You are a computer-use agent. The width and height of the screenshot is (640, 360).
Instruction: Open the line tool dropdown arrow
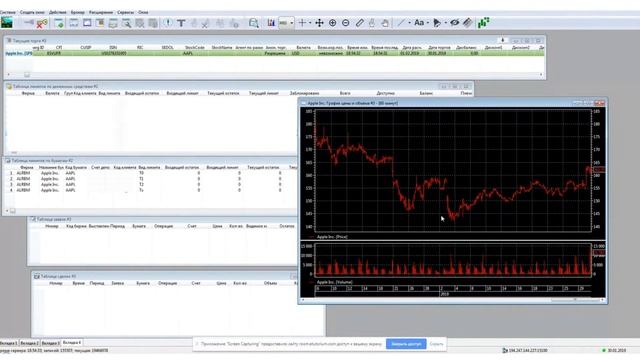pyautogui.click(x=409, y=23)
